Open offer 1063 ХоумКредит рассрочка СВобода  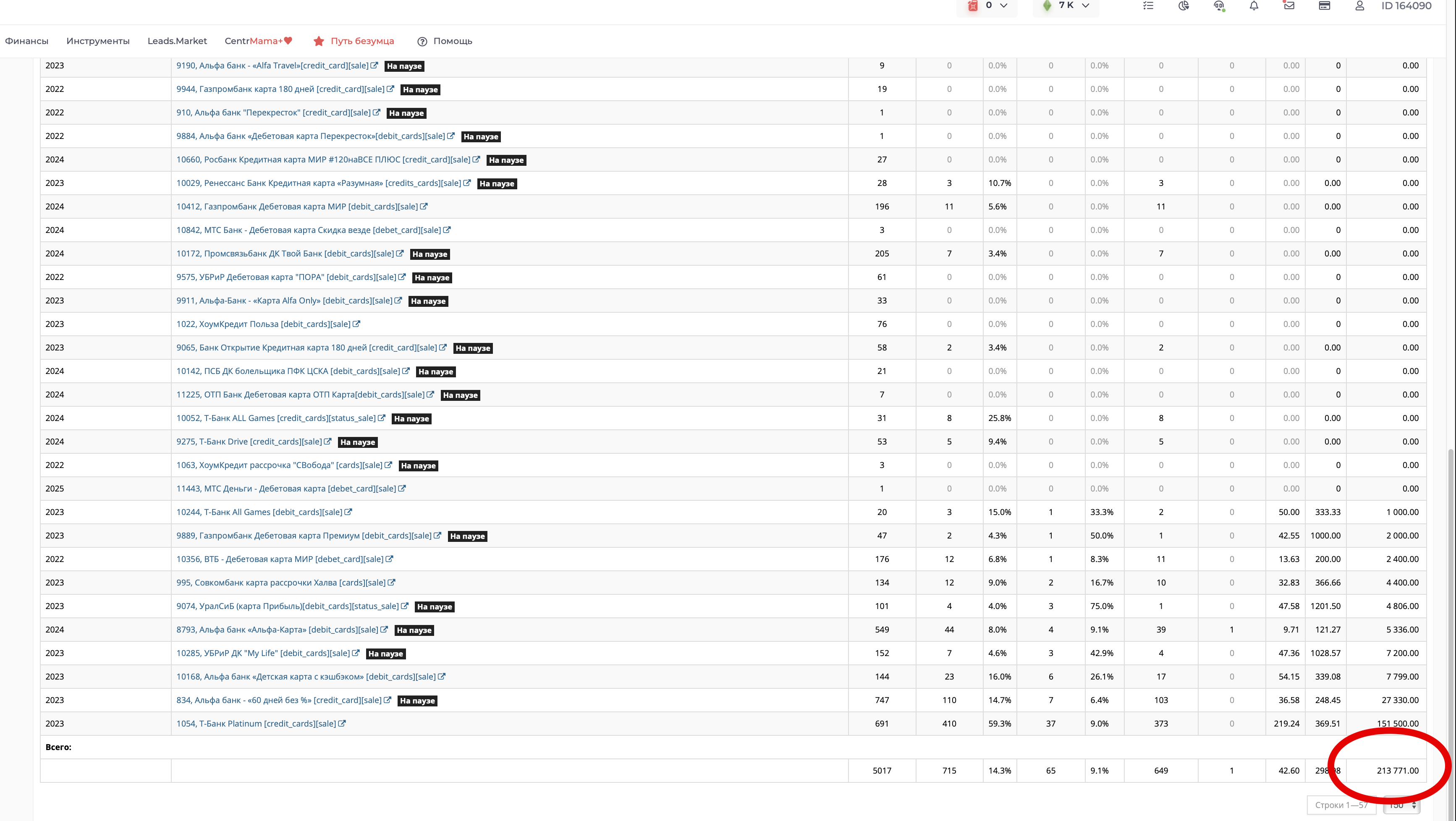click(279, 465)
